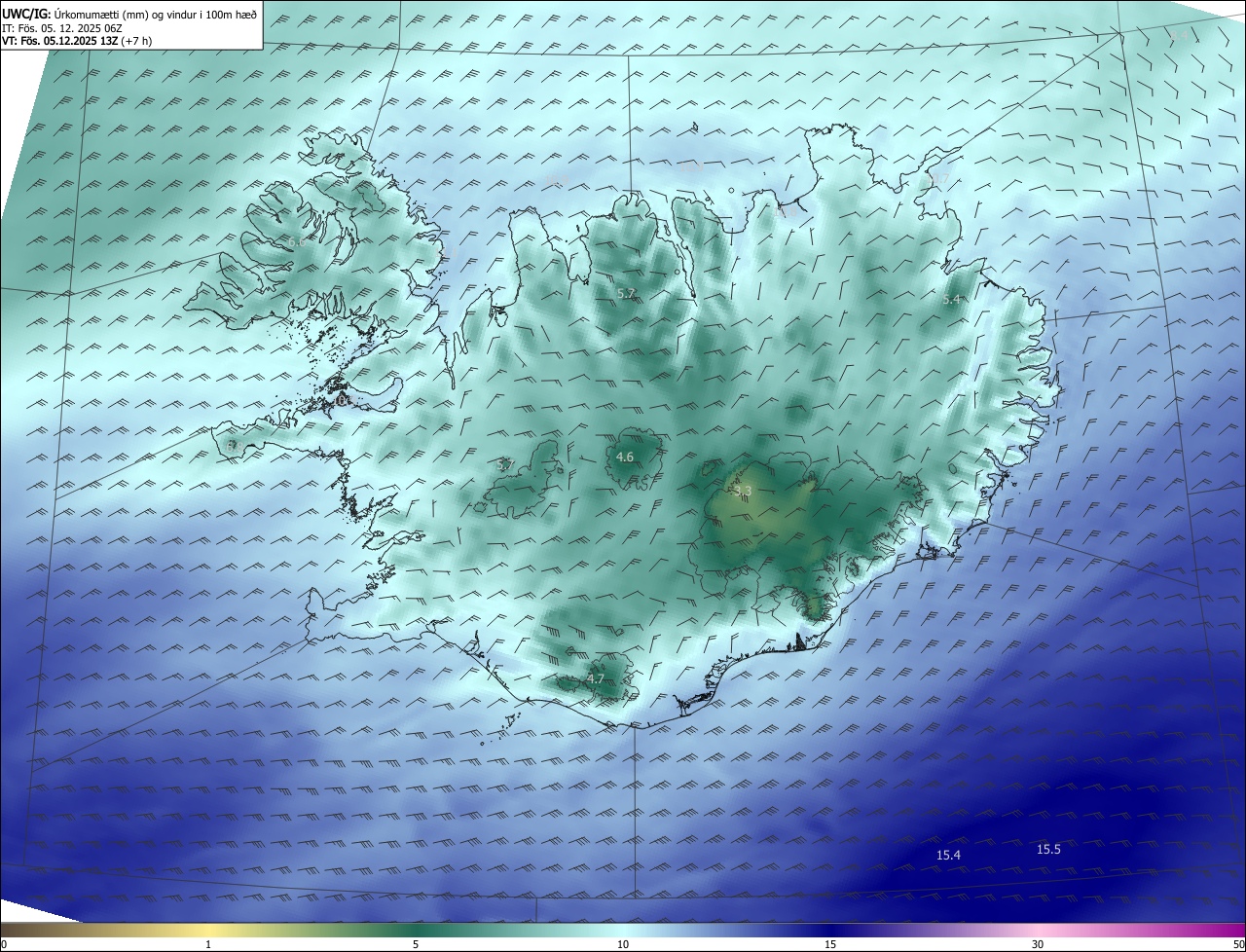Click the initial time line 'IT: Fös. 05. 12. 2025 06Z'
The width and height of the screenshot is (1246, 952).
pyautogui.click(x=61, y=28)
